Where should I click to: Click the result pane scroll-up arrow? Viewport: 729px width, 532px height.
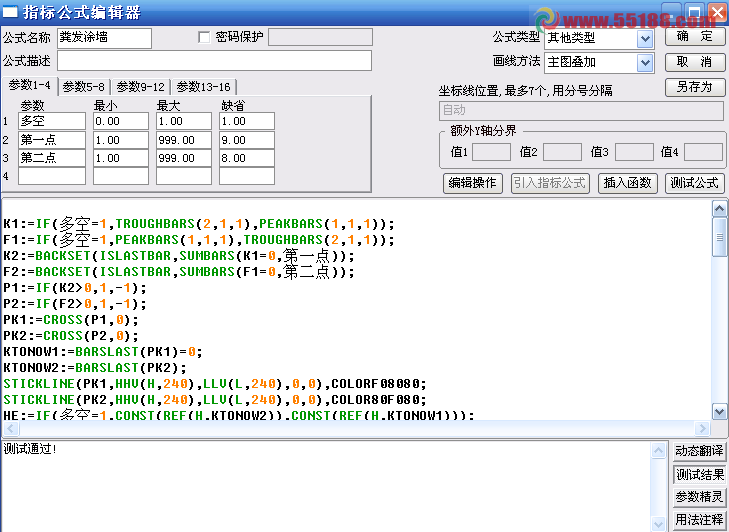click(x=658, y=451)
